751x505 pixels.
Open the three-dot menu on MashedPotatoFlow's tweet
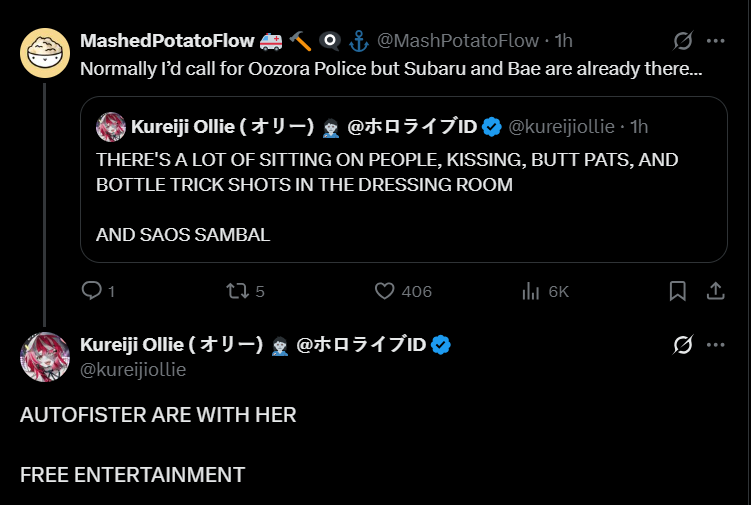click(x=716, y=41)
